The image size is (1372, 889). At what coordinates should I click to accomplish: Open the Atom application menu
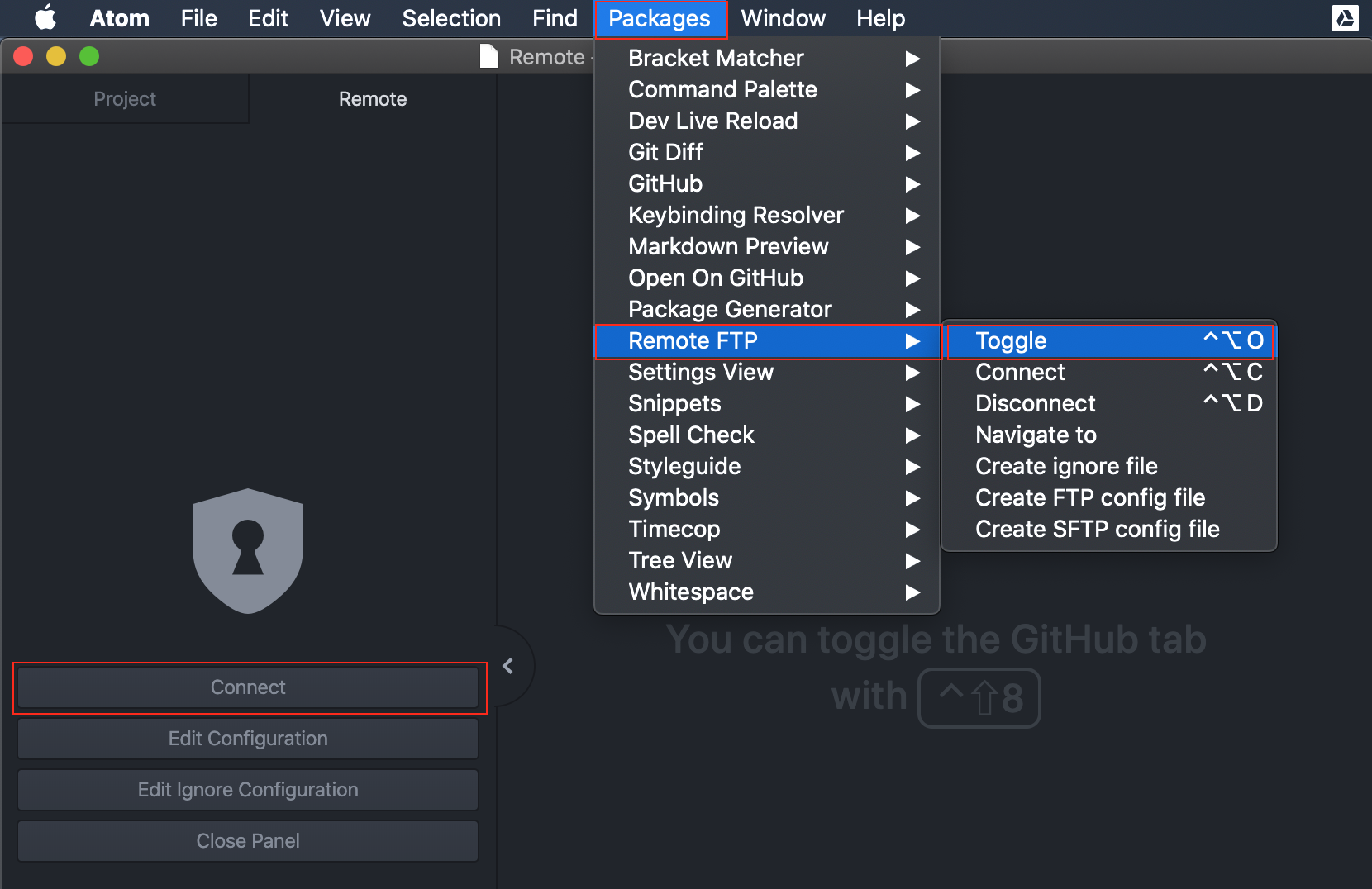click(x=120, y=18)
